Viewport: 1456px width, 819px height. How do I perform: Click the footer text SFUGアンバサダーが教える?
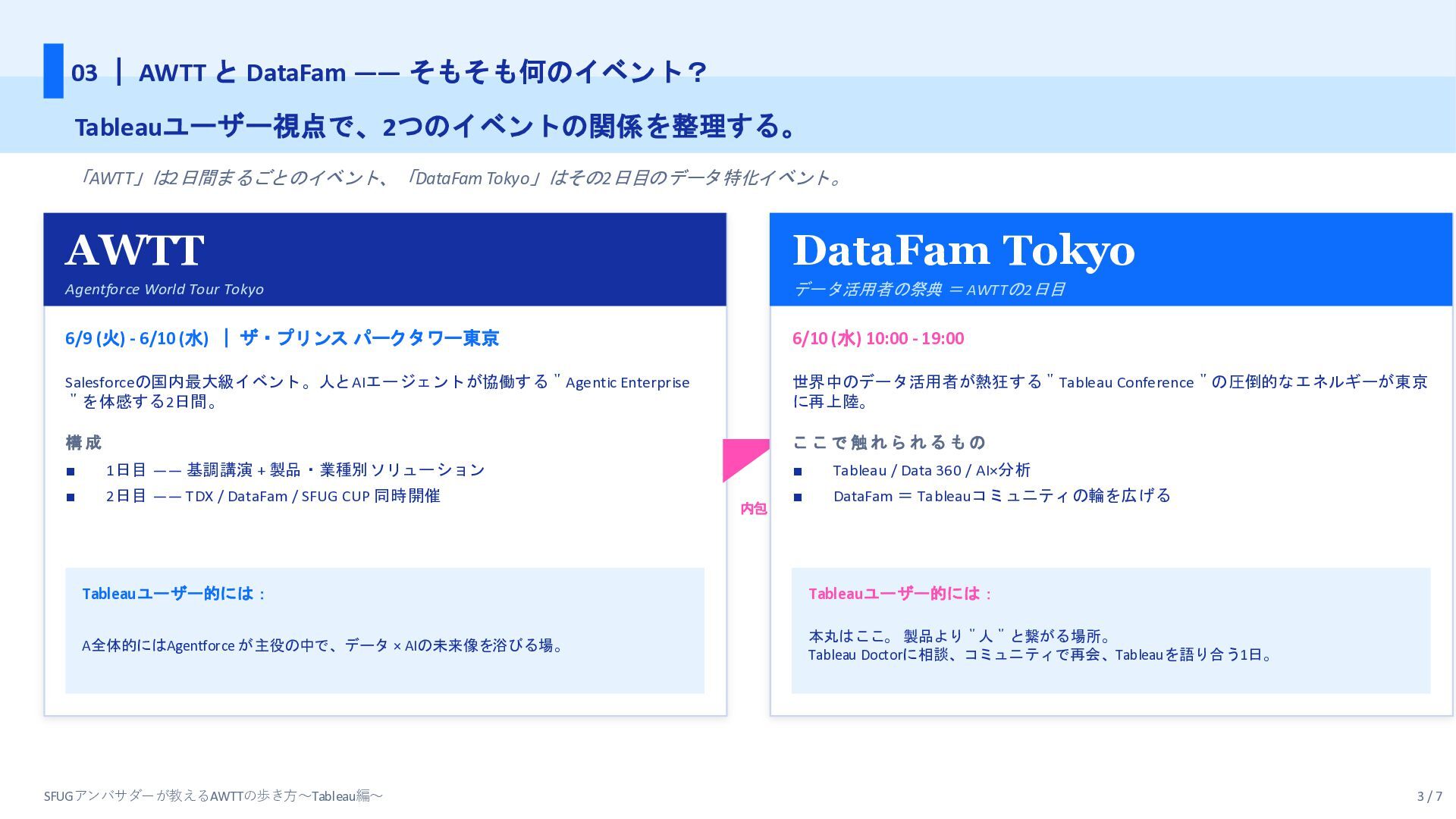(213, 796)
